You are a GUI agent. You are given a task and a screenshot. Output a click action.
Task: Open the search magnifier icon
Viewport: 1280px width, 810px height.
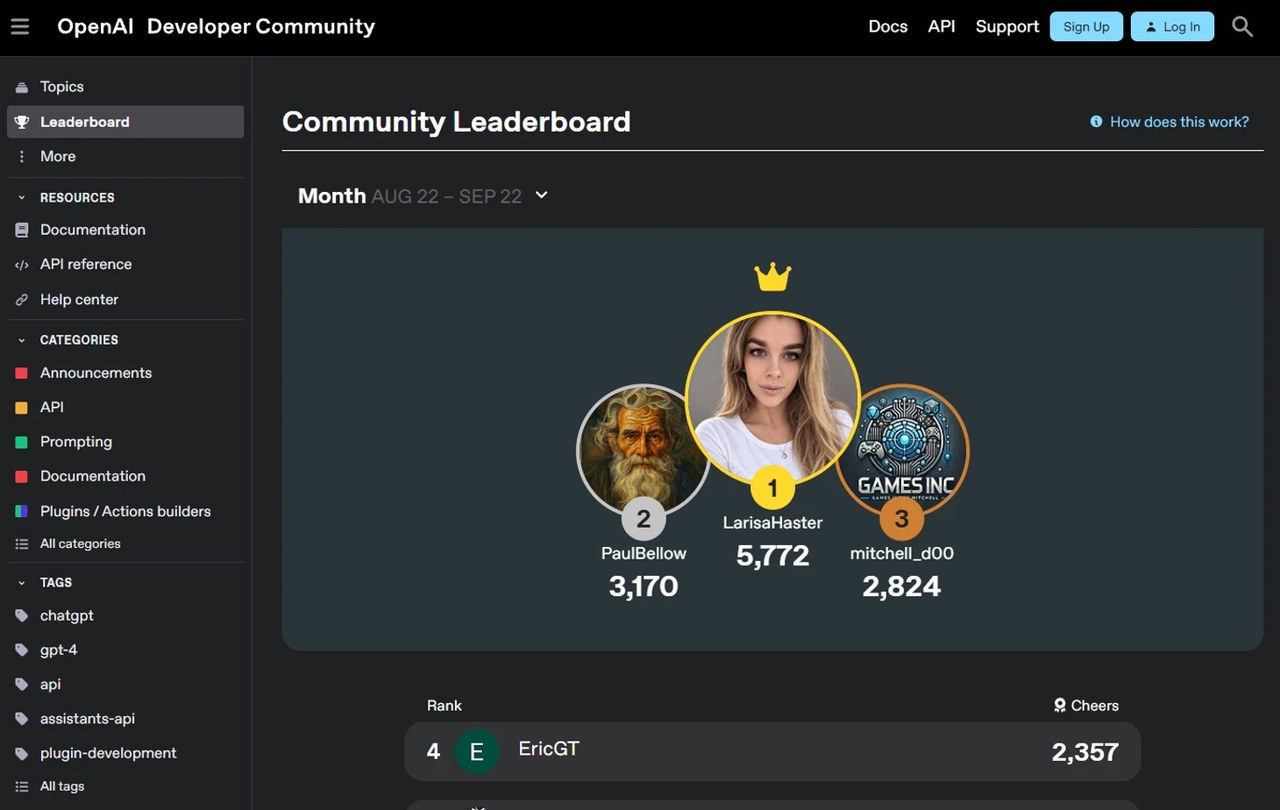pos(1242,27)
